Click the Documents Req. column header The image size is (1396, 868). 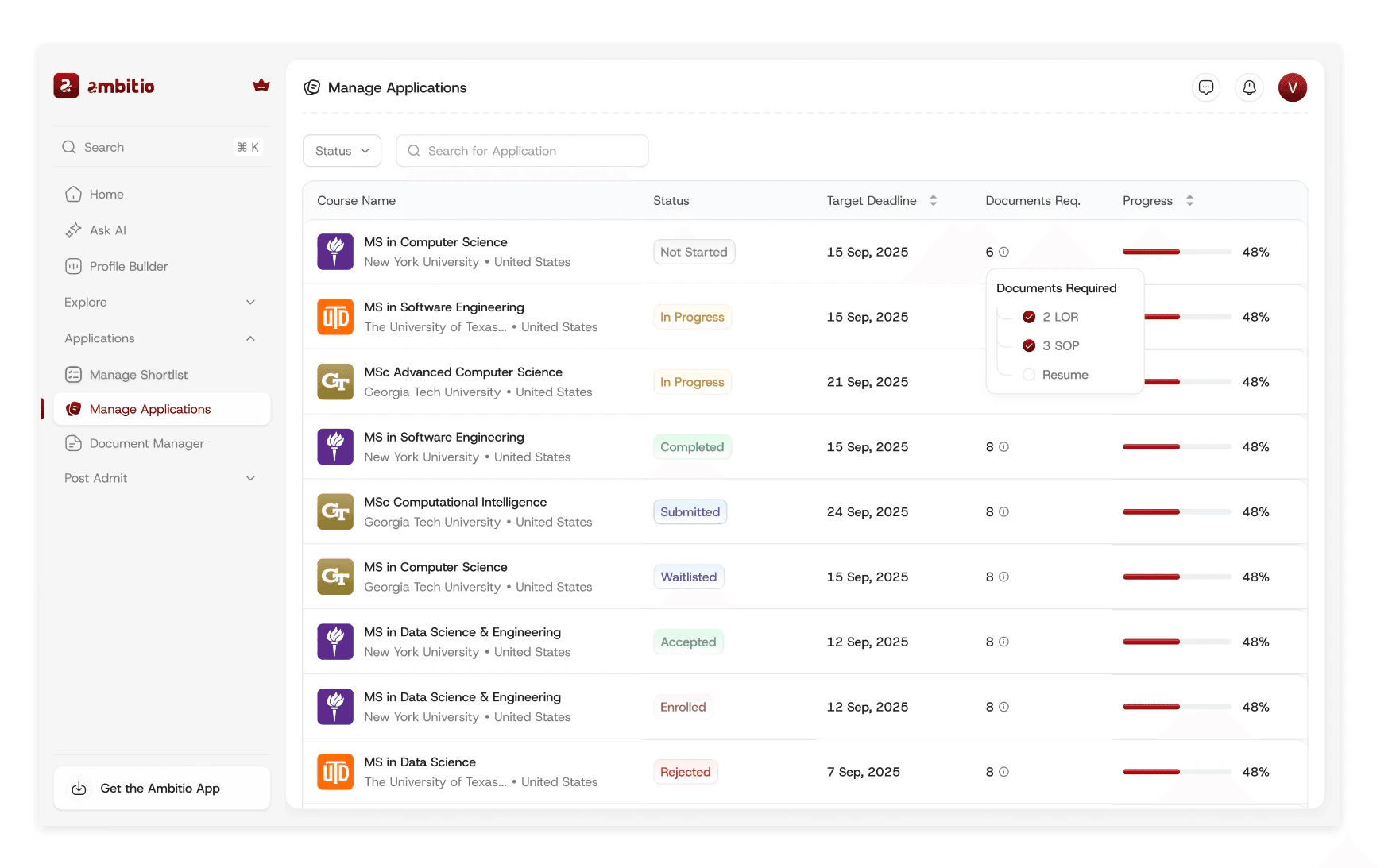pos(1033,201)
